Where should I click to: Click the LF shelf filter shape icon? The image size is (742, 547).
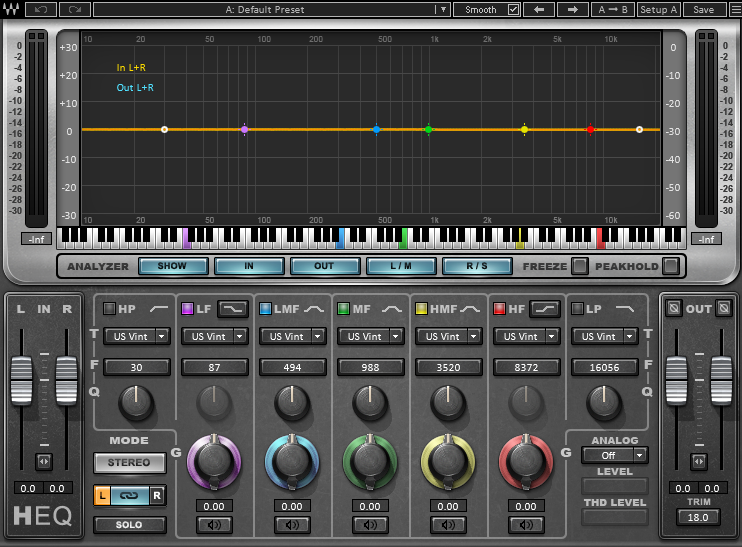coord(233,308)
